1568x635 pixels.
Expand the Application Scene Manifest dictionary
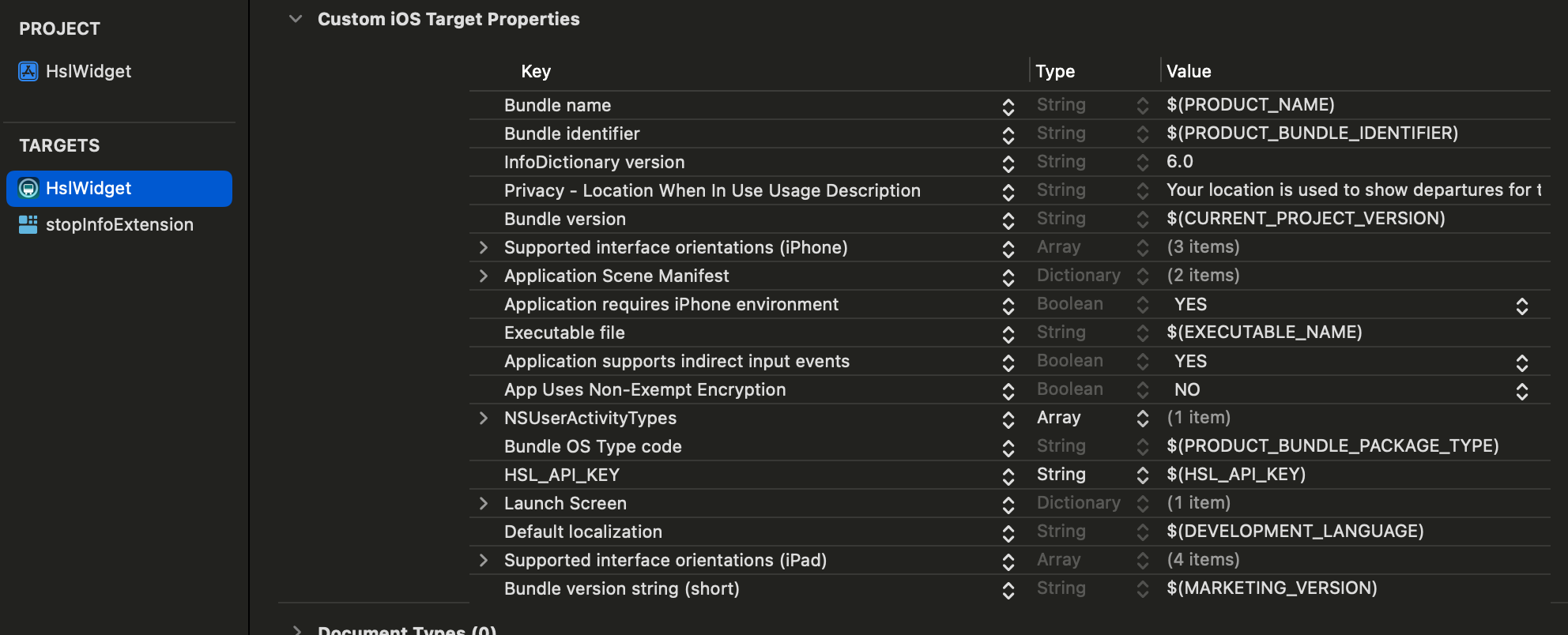tap(484, 276)
